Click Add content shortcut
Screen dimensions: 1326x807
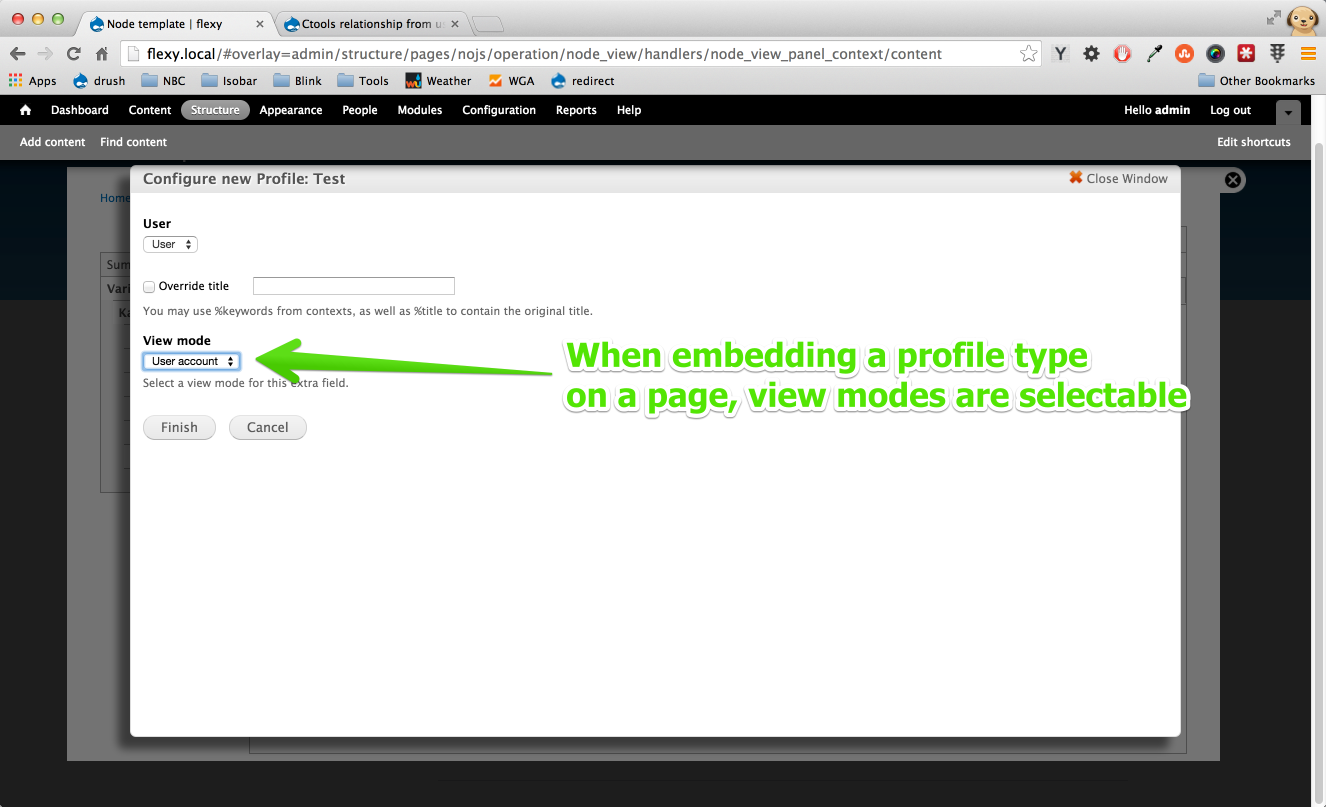53,142
